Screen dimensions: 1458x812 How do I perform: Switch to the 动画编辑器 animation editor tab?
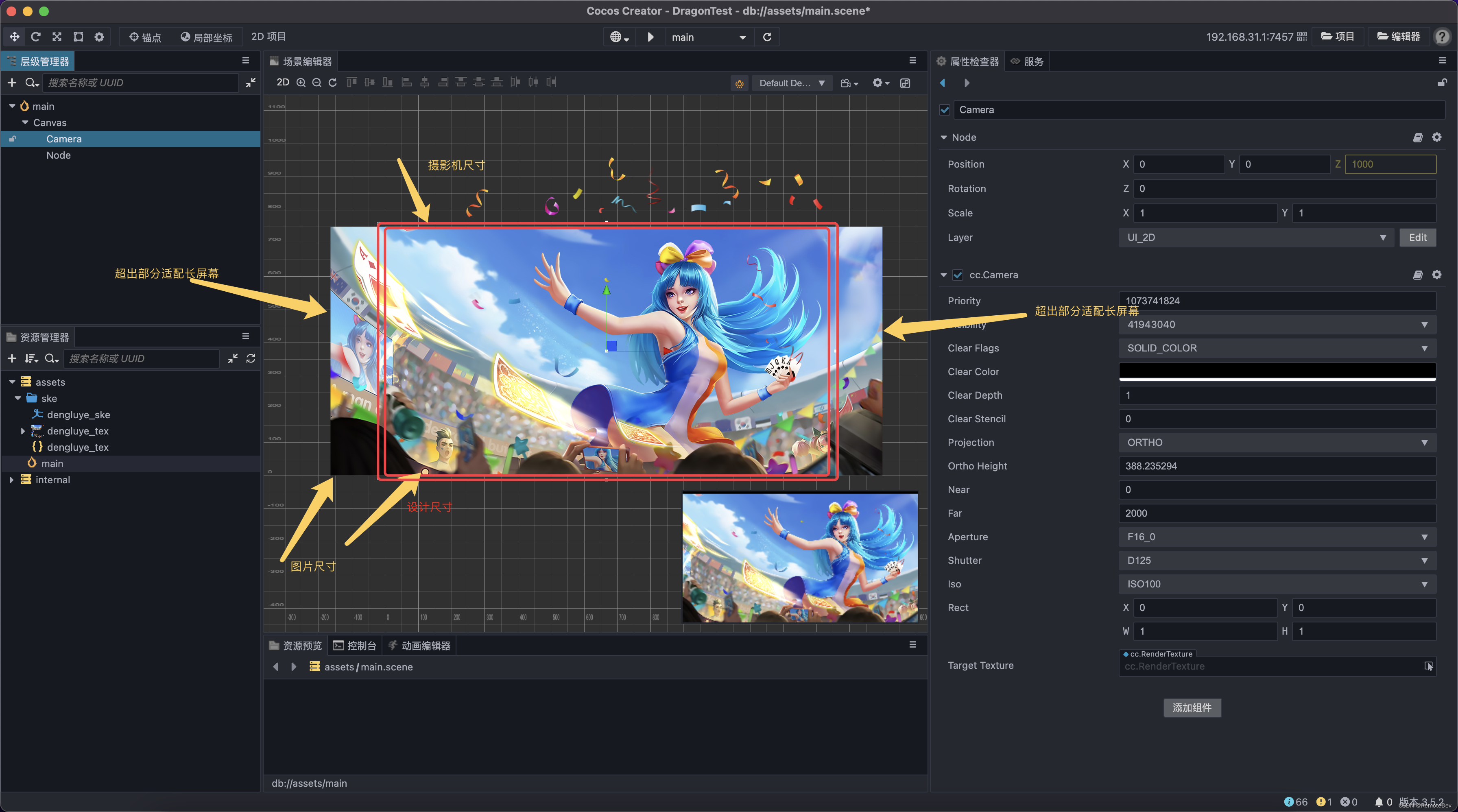click(x=419, y=646)
